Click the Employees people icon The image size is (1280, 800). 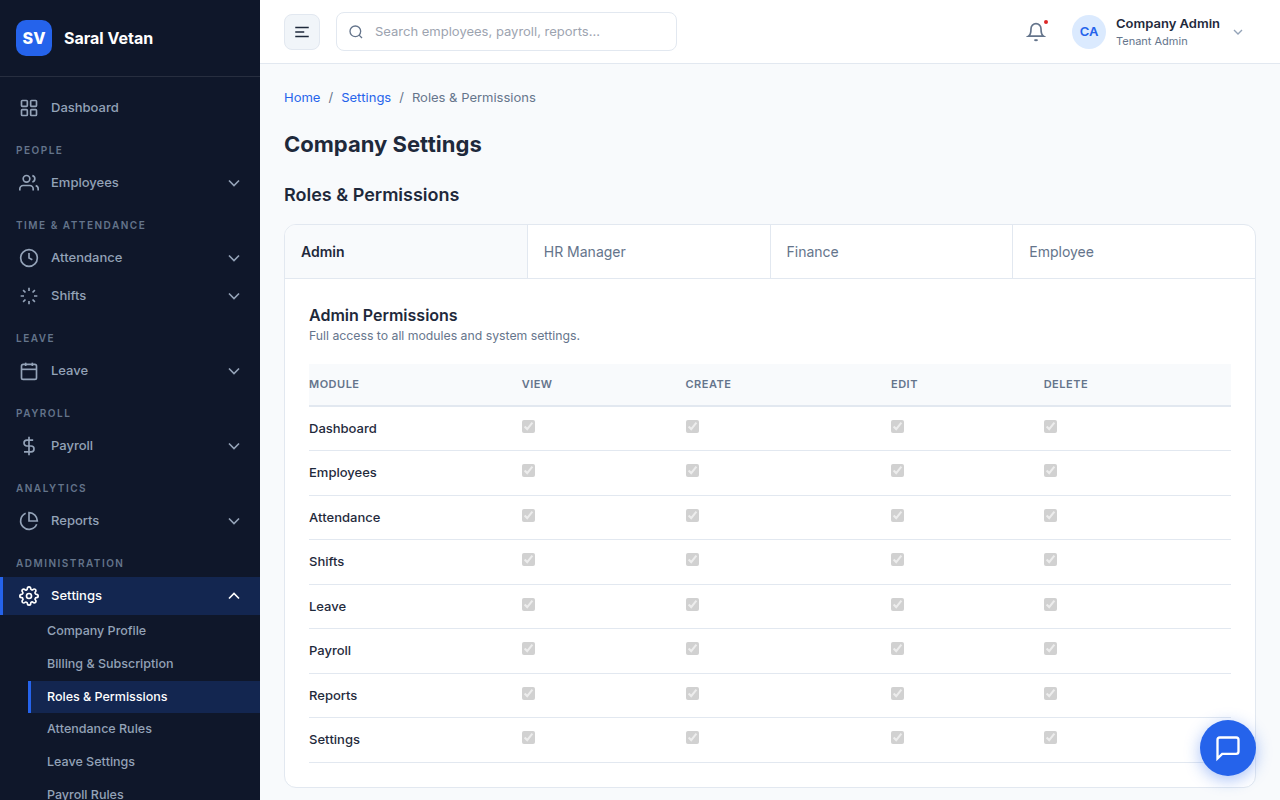point(29,183)
